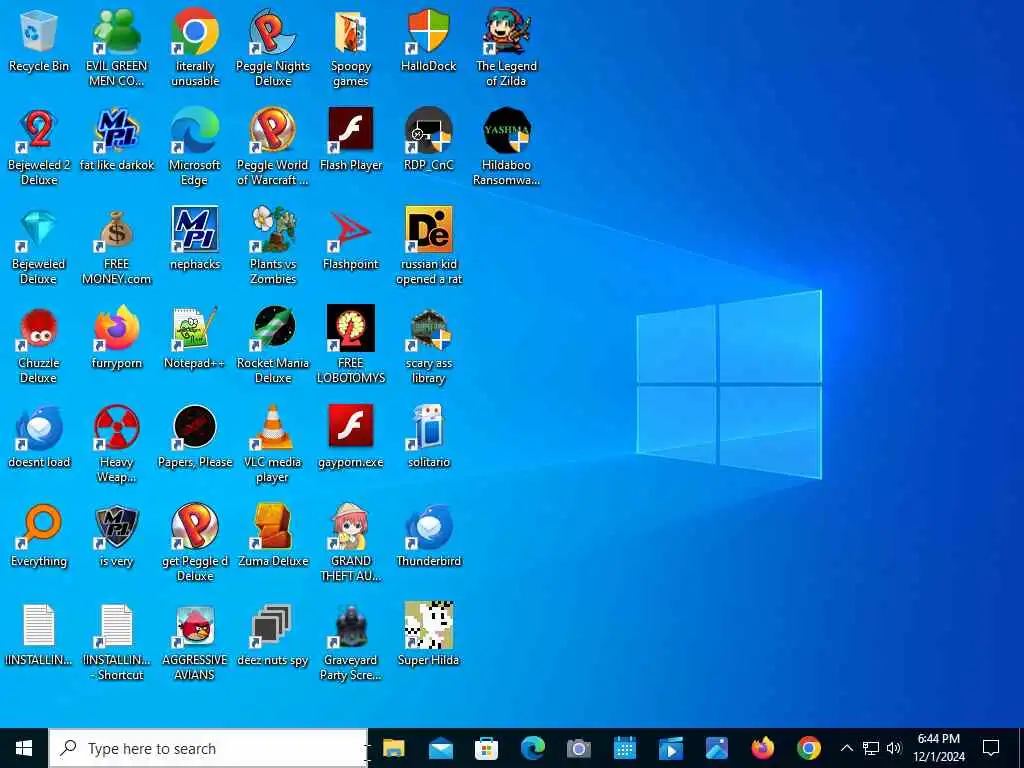Click the Heavy Weap... radiation icon
Screen dimensions: 1024x768
tap(116, 428)
